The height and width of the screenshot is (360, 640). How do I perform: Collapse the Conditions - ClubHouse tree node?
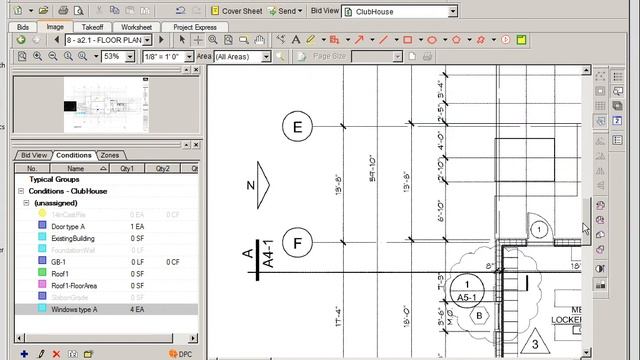point(21,191)
